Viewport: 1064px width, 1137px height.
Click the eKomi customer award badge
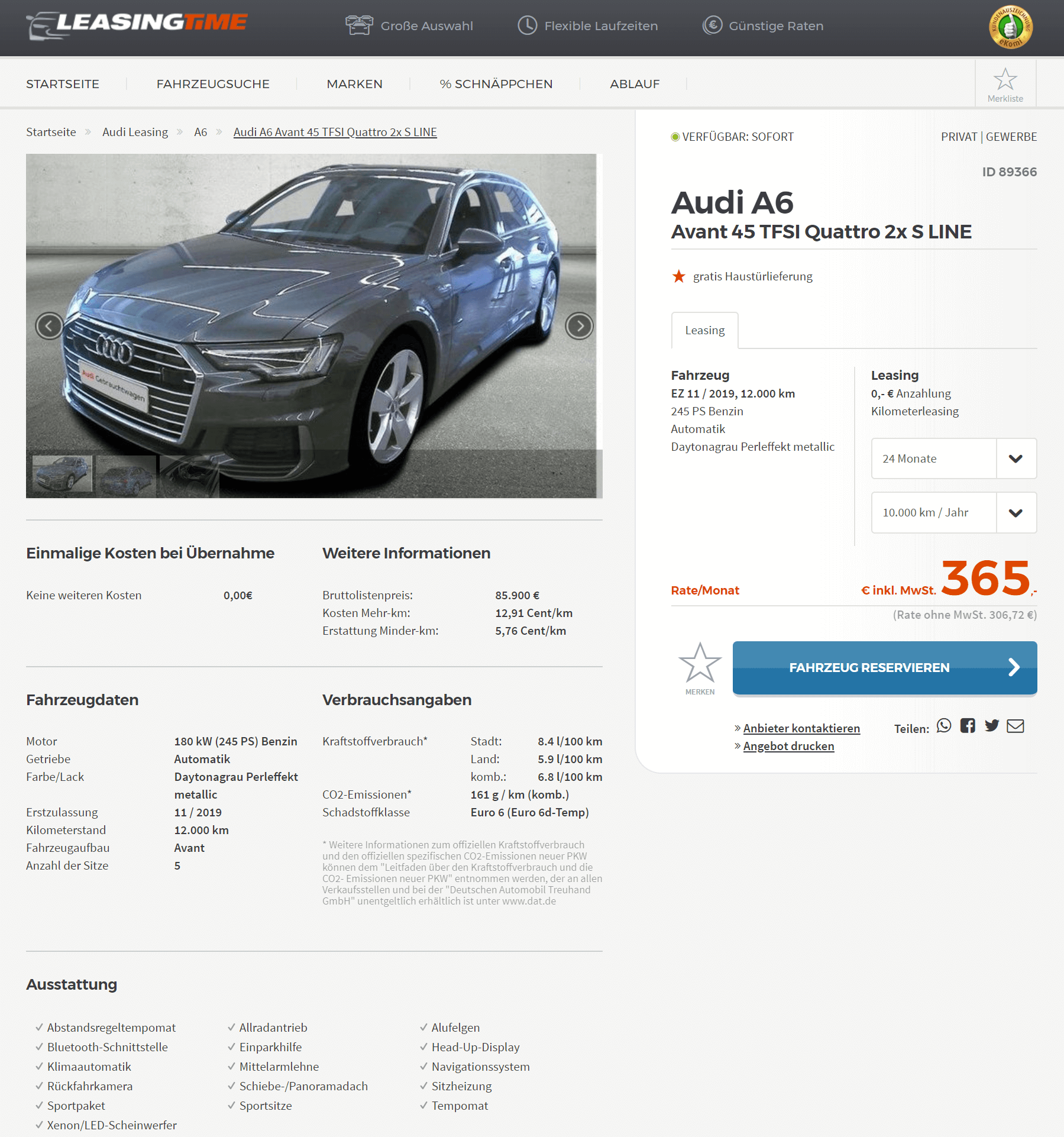(1011, 27)
